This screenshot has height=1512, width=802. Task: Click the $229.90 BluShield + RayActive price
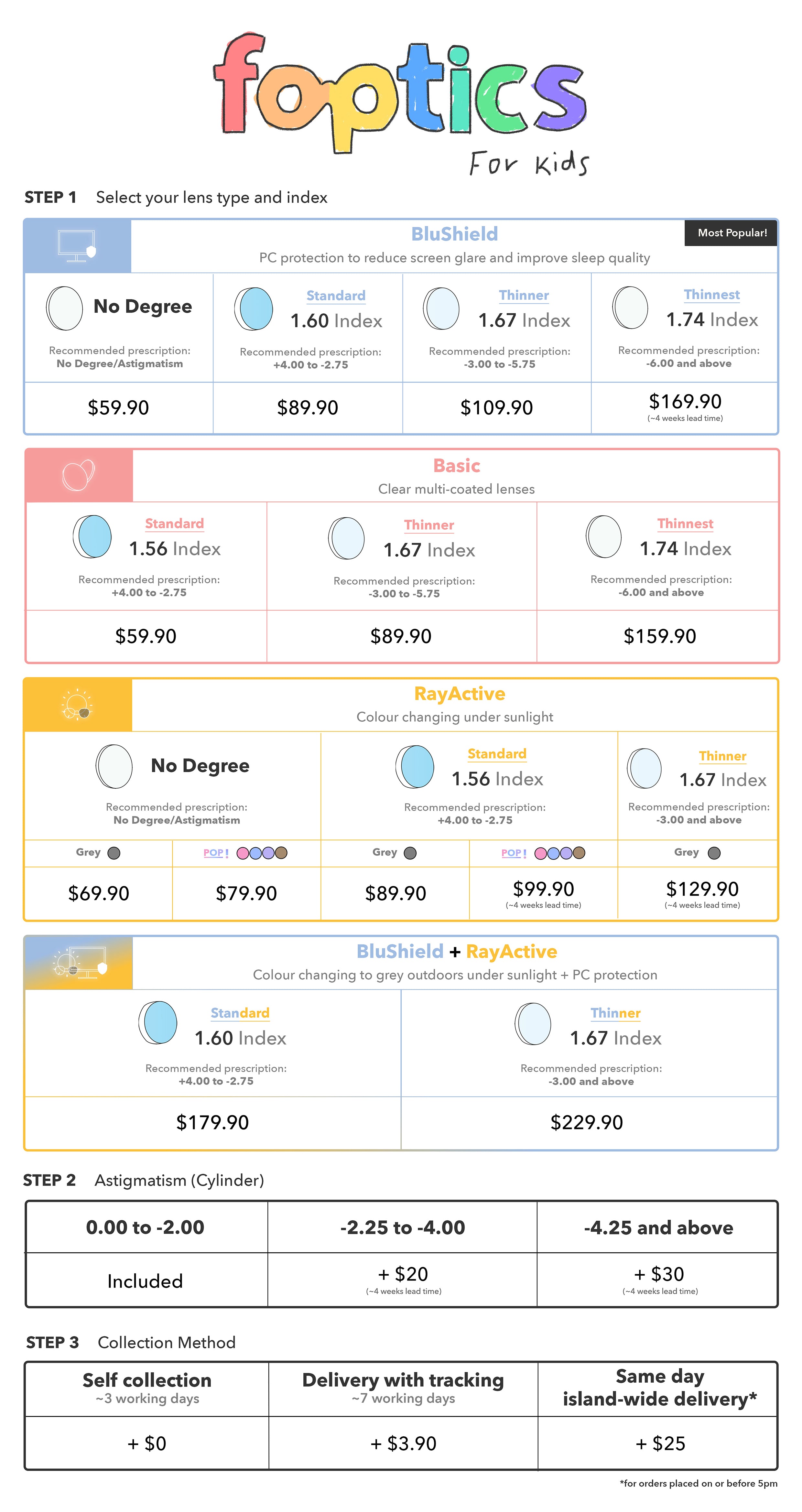point(586,1122)
